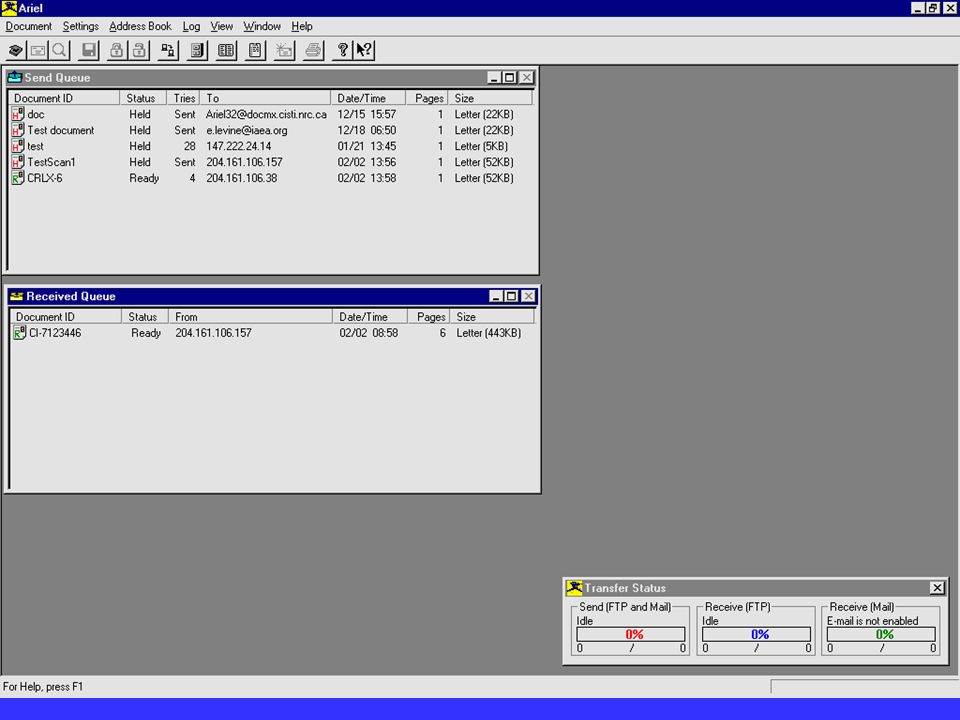The width and height of the screenshot is (960, 720).
Task: Click the 'Letter (5KB)' size cell
Action: click(481, 146)
